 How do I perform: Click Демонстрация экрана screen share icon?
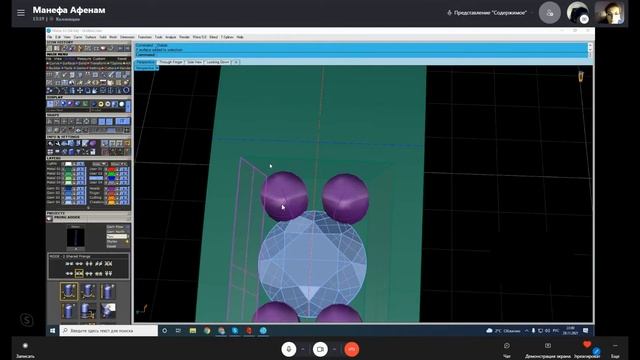[548, 346]
